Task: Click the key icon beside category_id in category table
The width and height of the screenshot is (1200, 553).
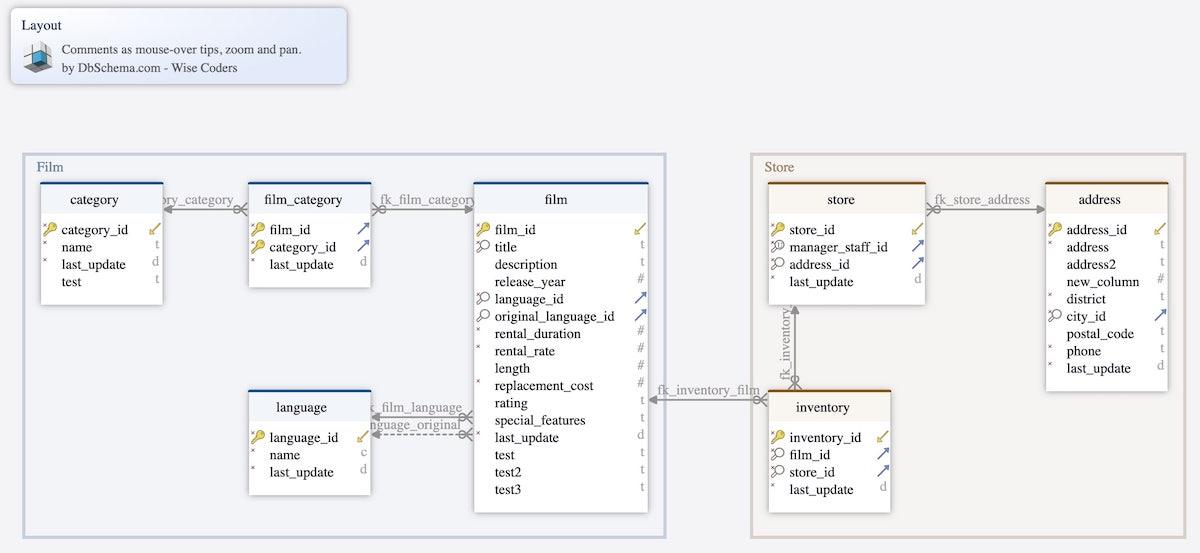Action: click(x=50, y=230)
